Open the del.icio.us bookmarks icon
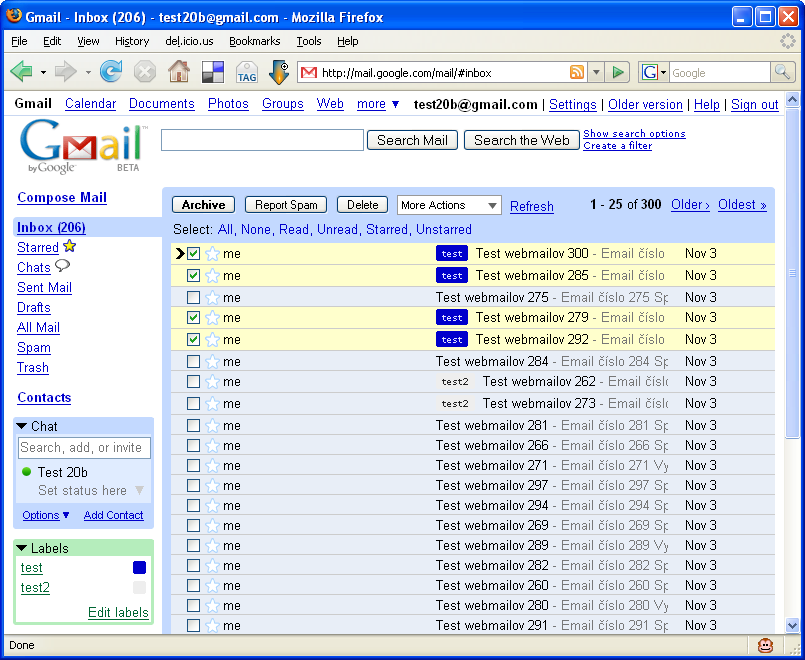This screenshot has width=805, height=660. click(x=213, y=72)
